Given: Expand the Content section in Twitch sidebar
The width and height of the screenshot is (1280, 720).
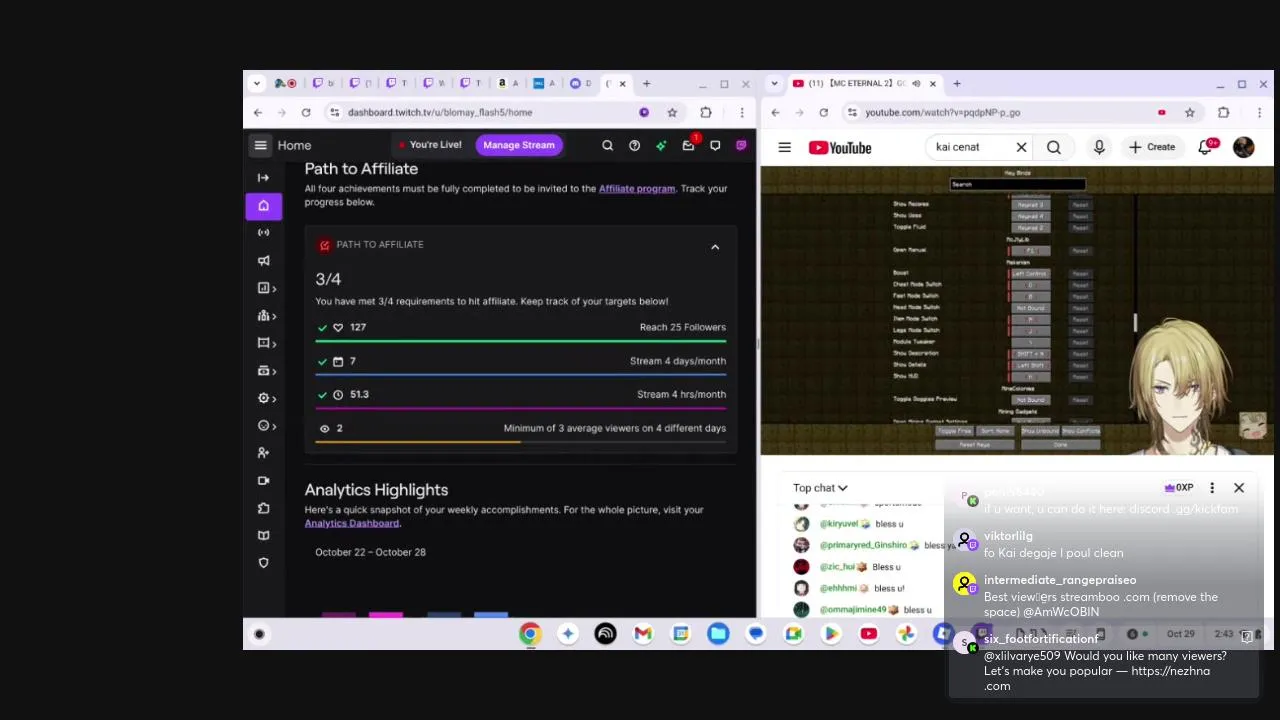Looking at the screenshot, I should (266, 343).
